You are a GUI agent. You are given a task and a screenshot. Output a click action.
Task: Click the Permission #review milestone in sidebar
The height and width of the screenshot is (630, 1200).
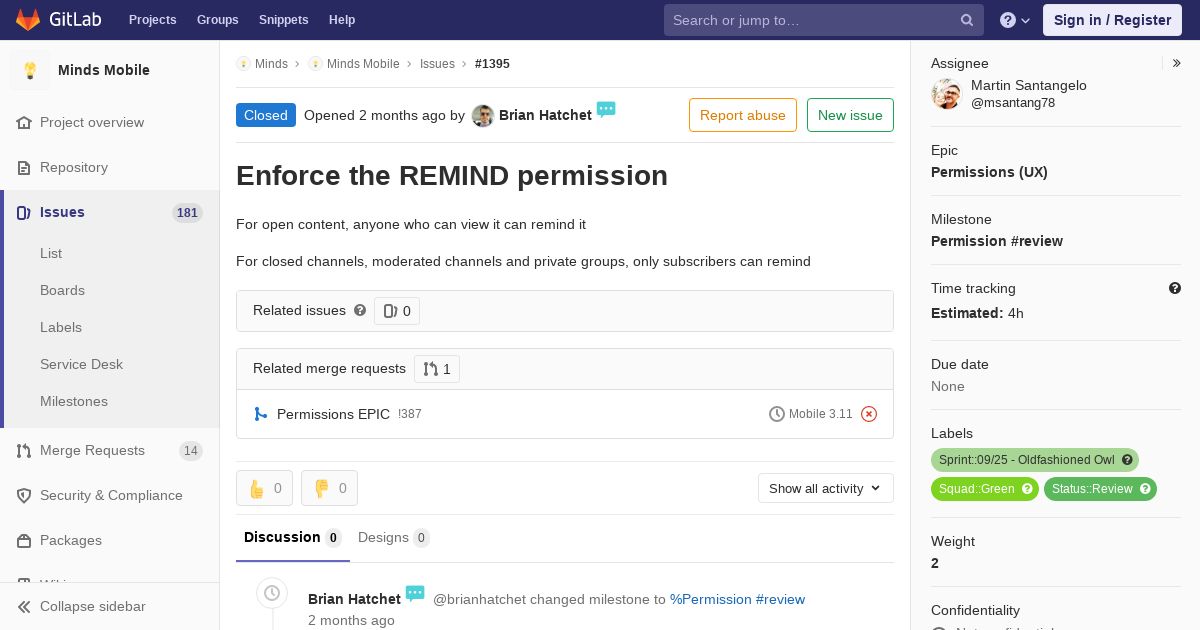pos(997,241)
